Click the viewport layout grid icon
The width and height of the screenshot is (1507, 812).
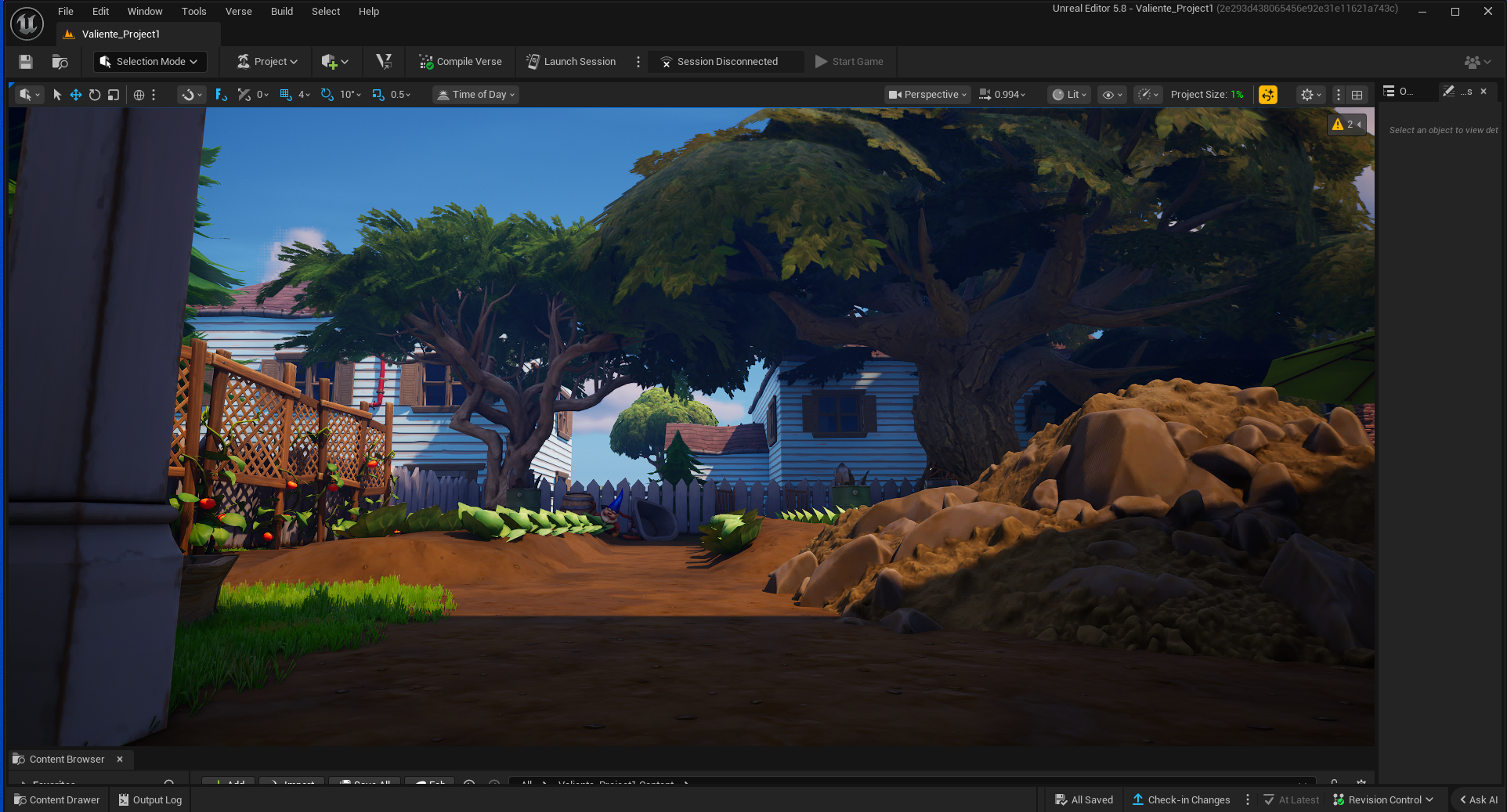point(1357,95)
